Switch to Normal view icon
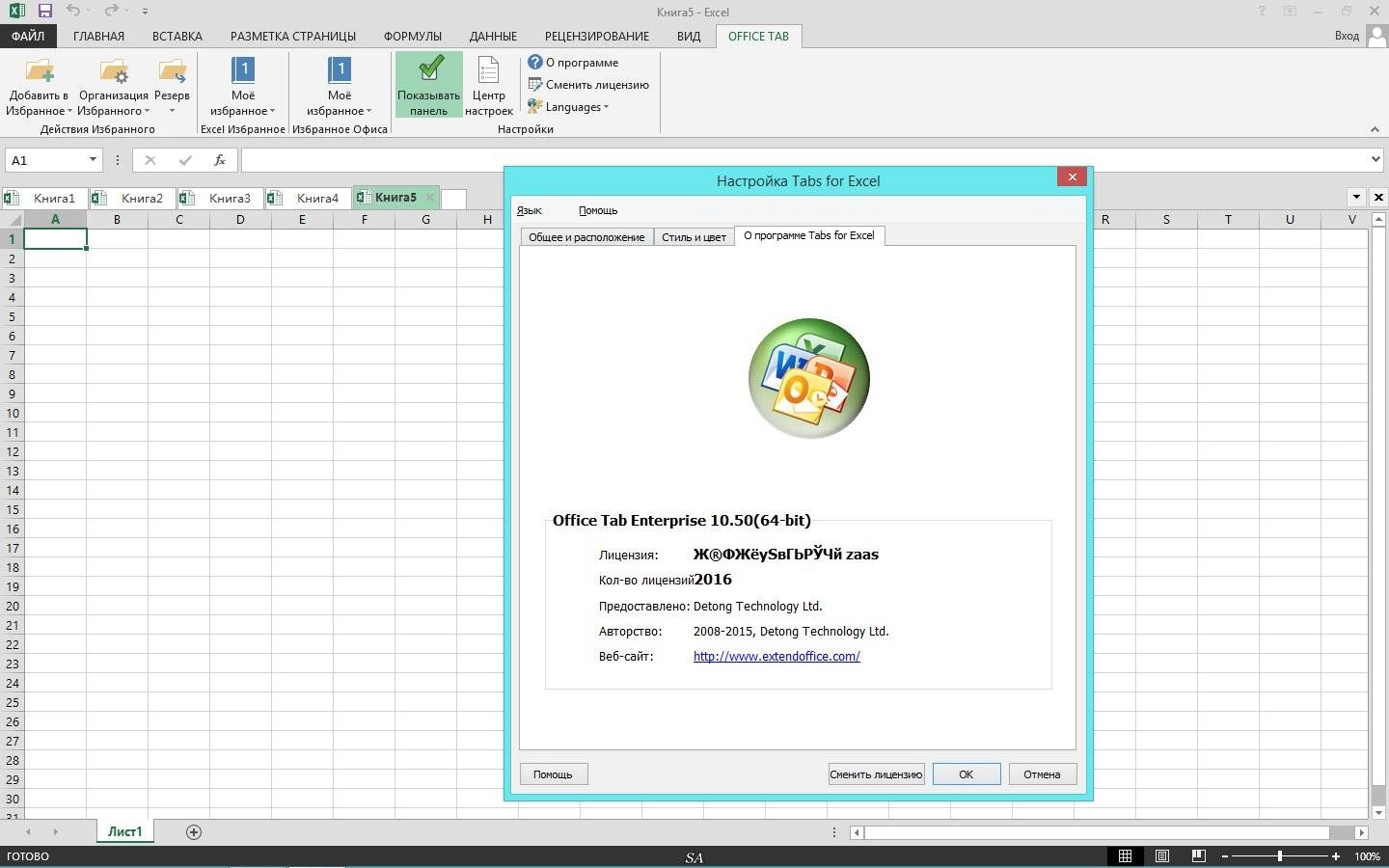The image size is (1389, 868). tap(1125, 855)
